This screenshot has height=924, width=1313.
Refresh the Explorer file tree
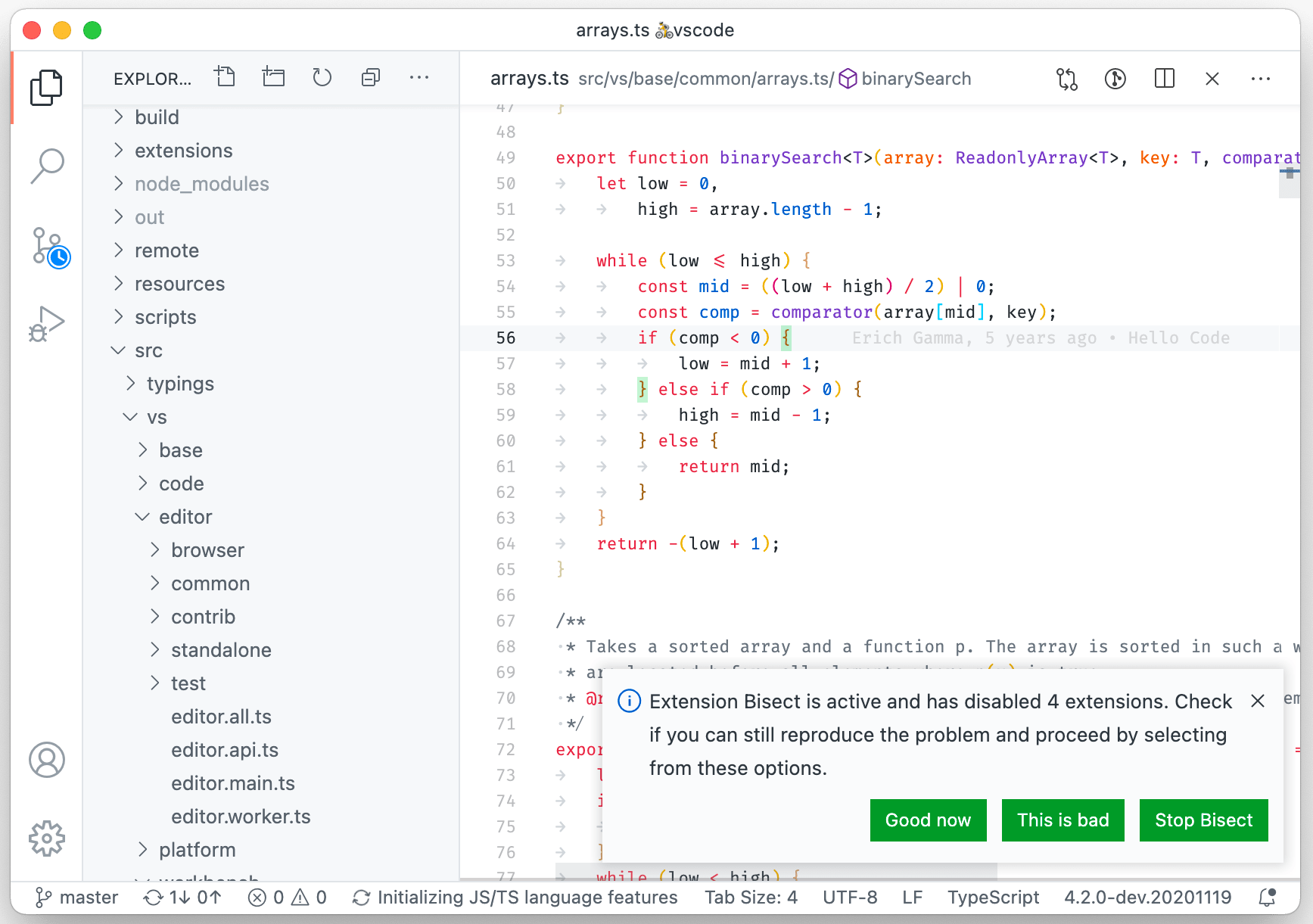(x=322, y=78)
